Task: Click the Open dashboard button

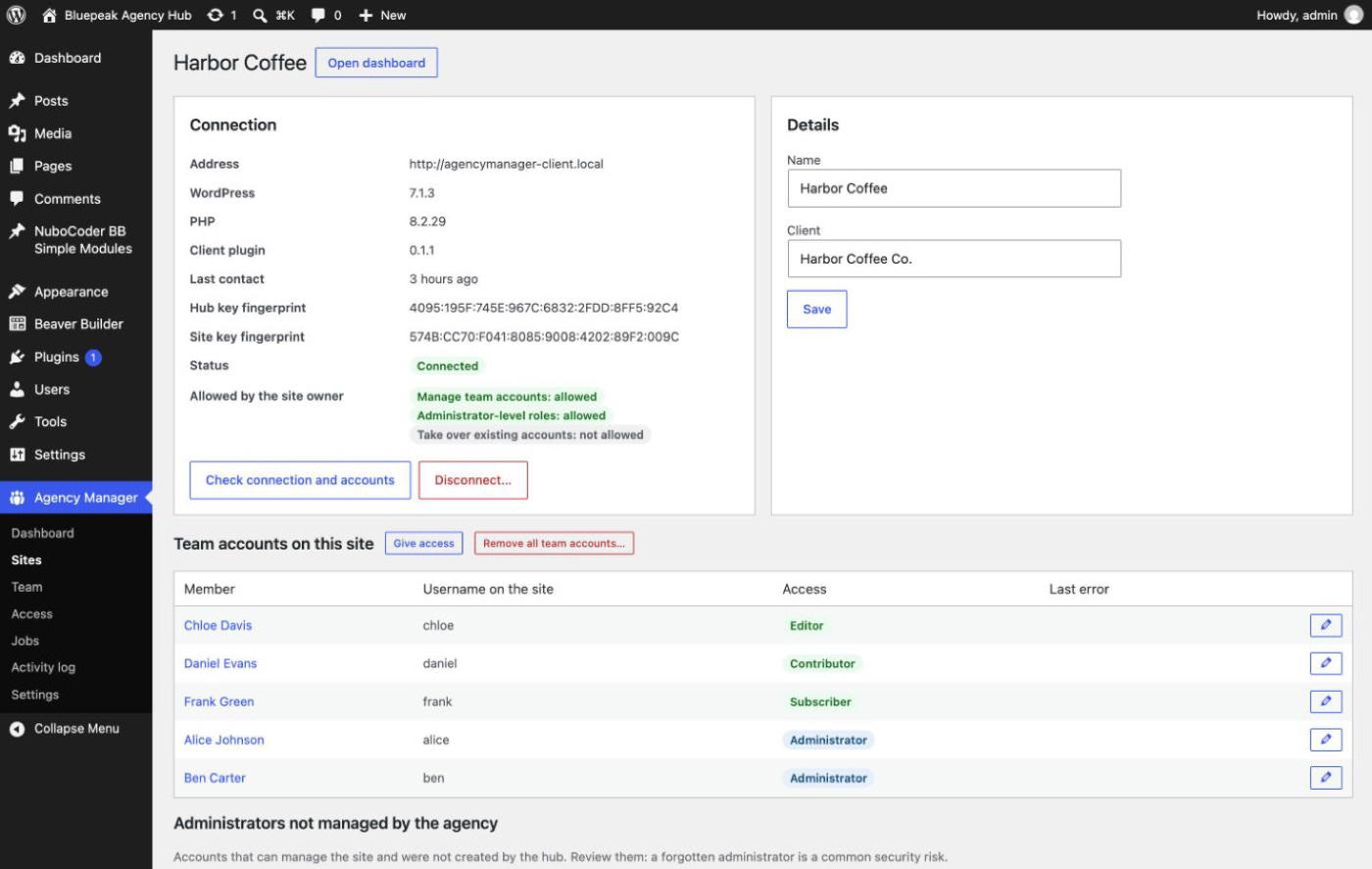Action: 376,63
